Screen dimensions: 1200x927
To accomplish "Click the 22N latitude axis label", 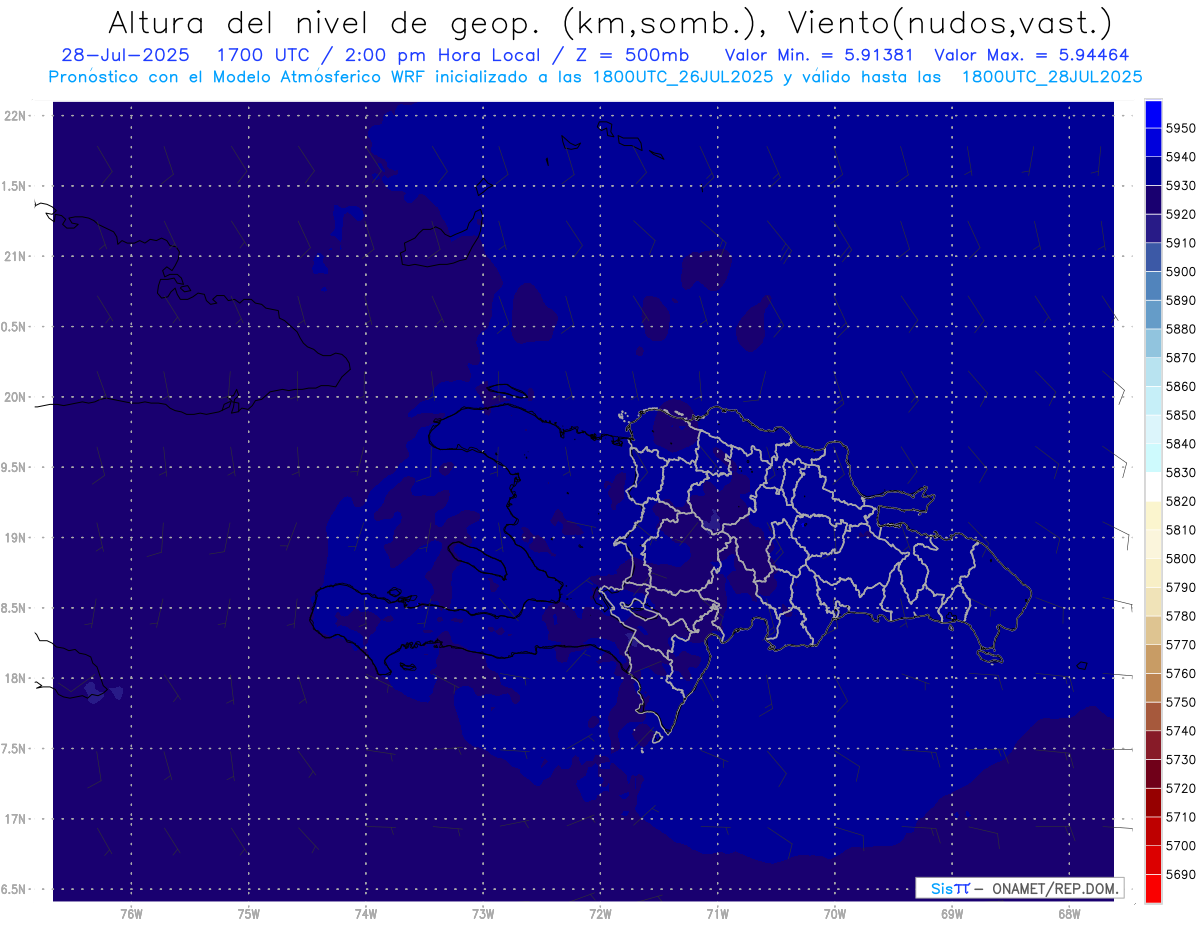I will tap(17, 116).
